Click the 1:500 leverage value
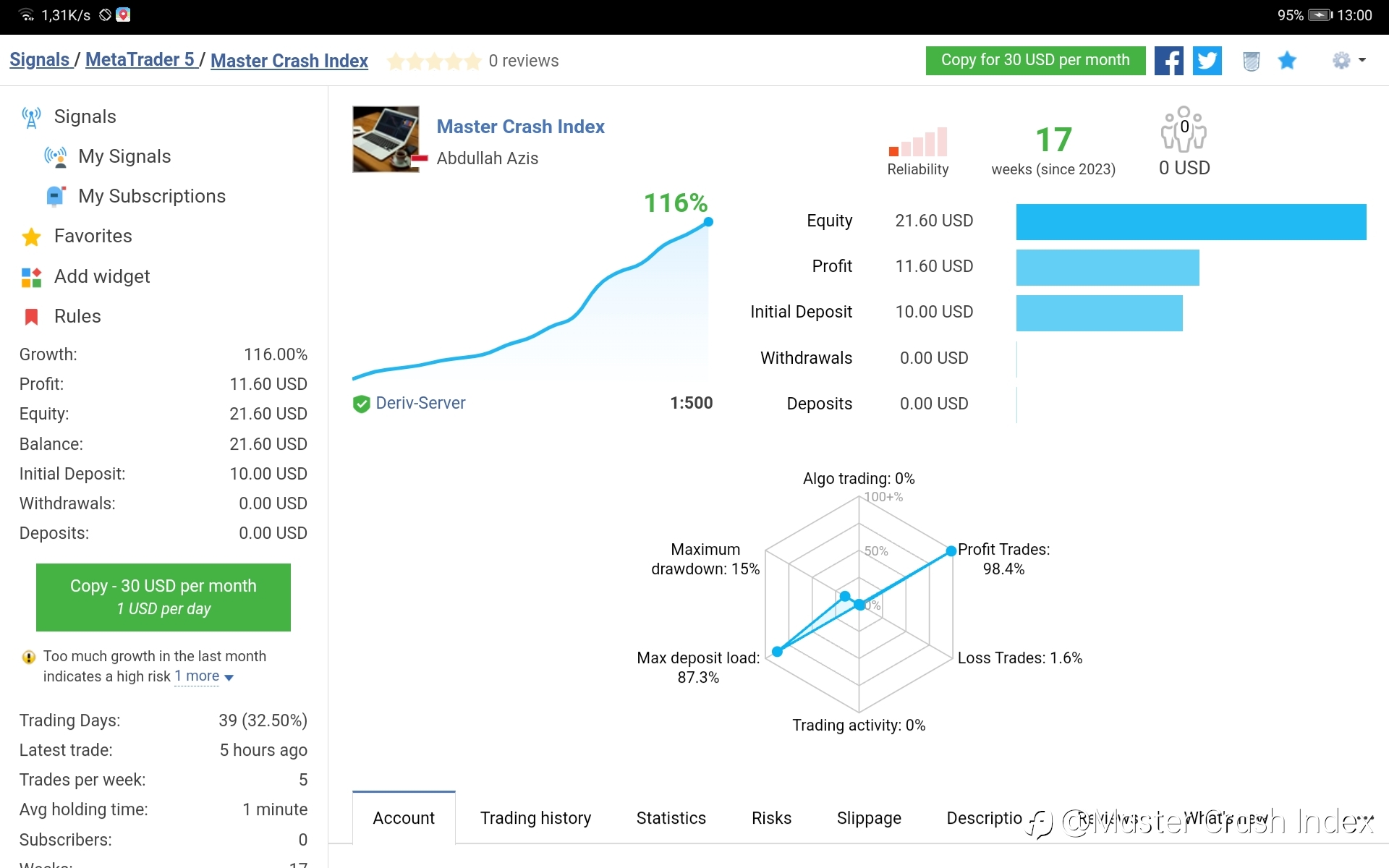The height and width of the screenshot is (868, 1389). (x=692, y=403)
